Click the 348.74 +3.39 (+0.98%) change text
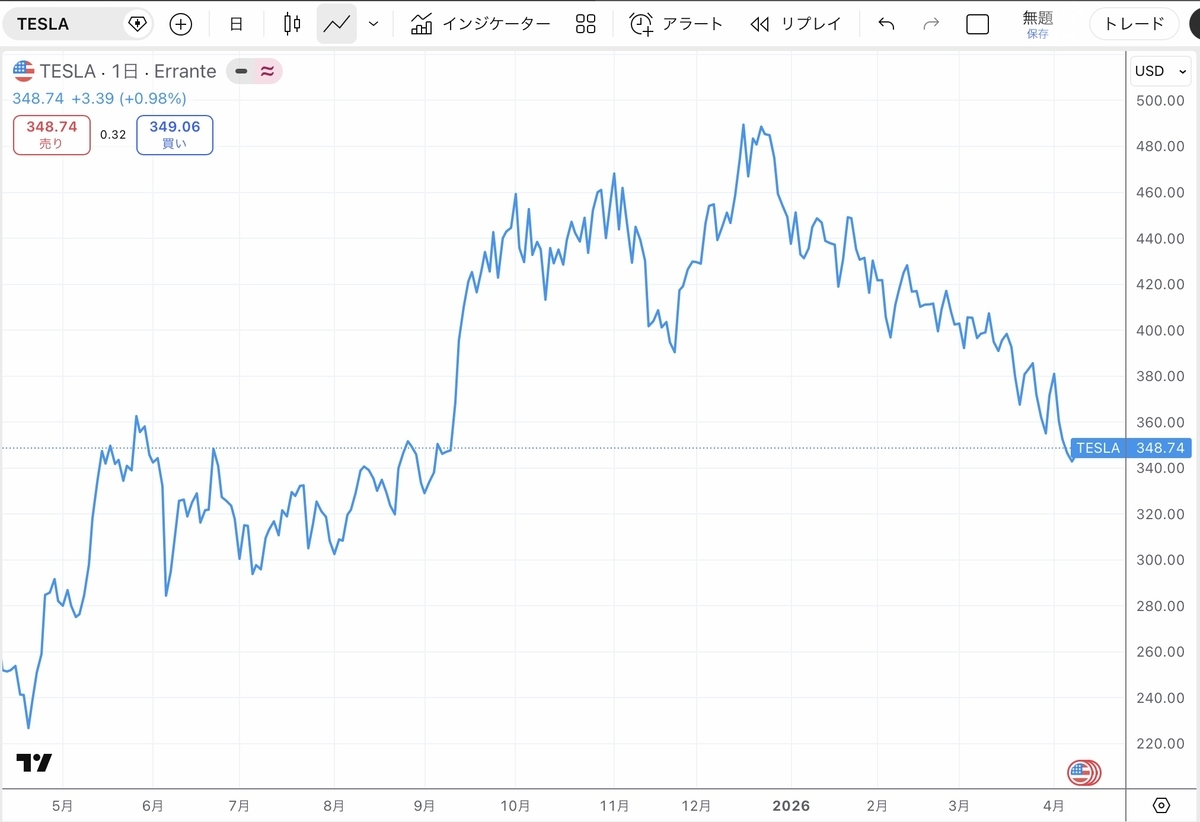1200x822 pixels. pyautogui.click(x=99, y=98)
